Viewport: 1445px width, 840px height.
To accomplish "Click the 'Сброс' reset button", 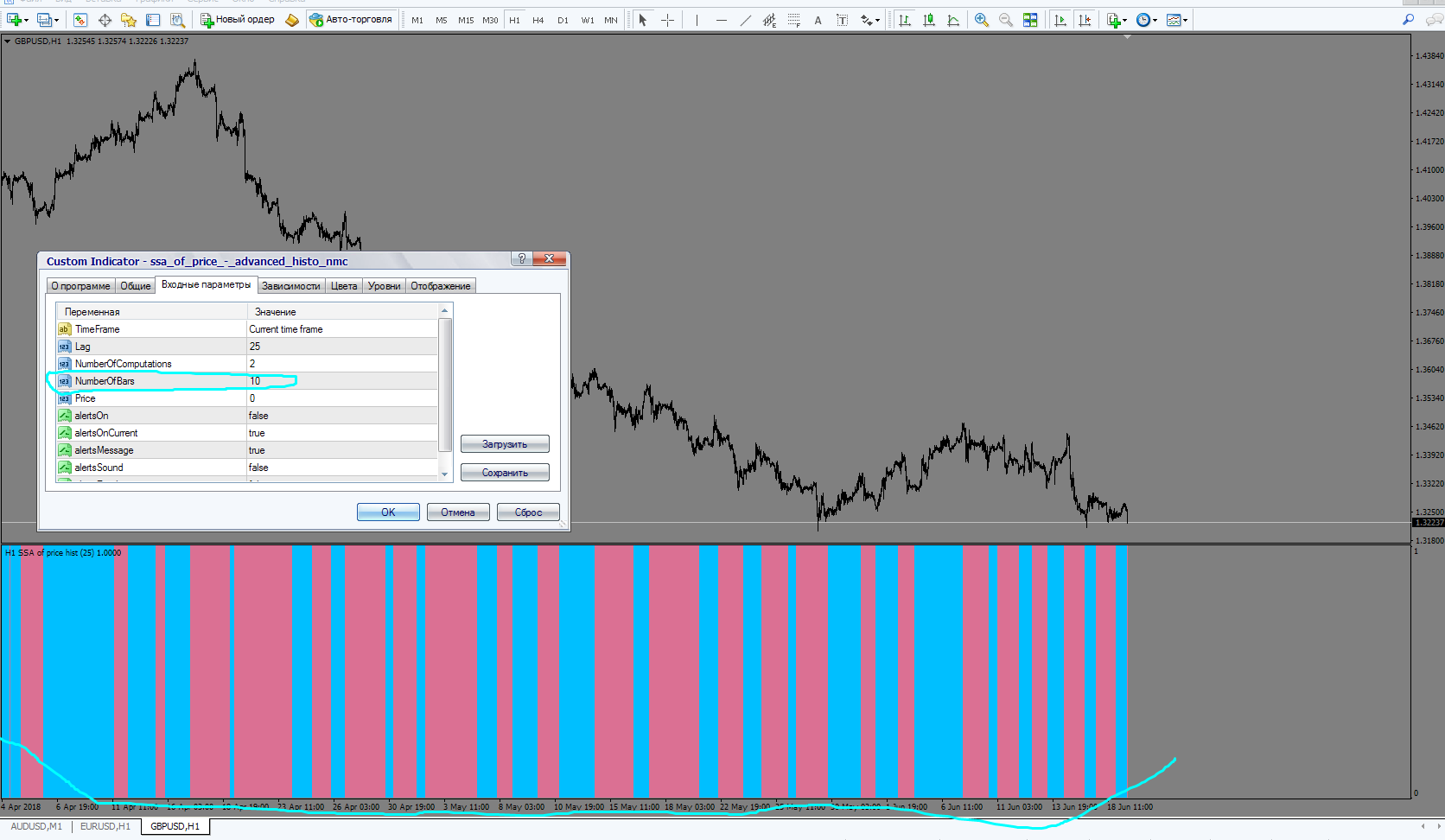I will (x=528, y=512).
